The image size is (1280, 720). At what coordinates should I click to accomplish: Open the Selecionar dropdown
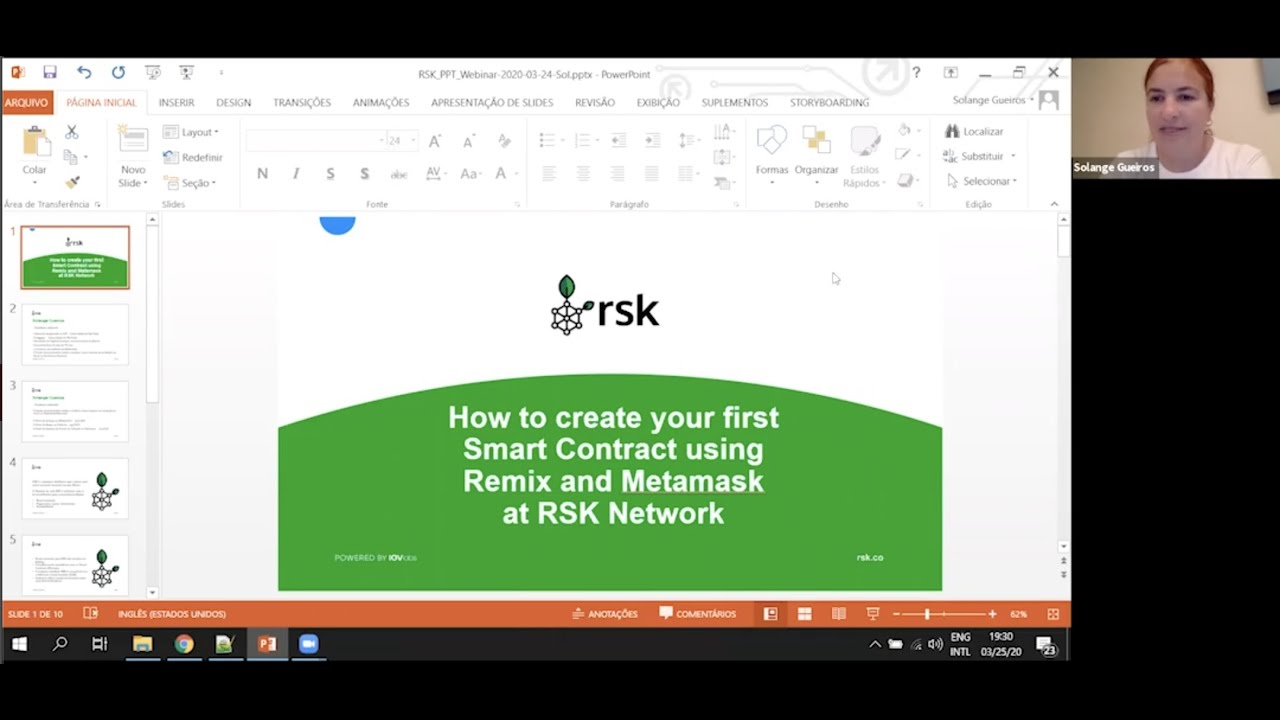(x=981, y=181)
